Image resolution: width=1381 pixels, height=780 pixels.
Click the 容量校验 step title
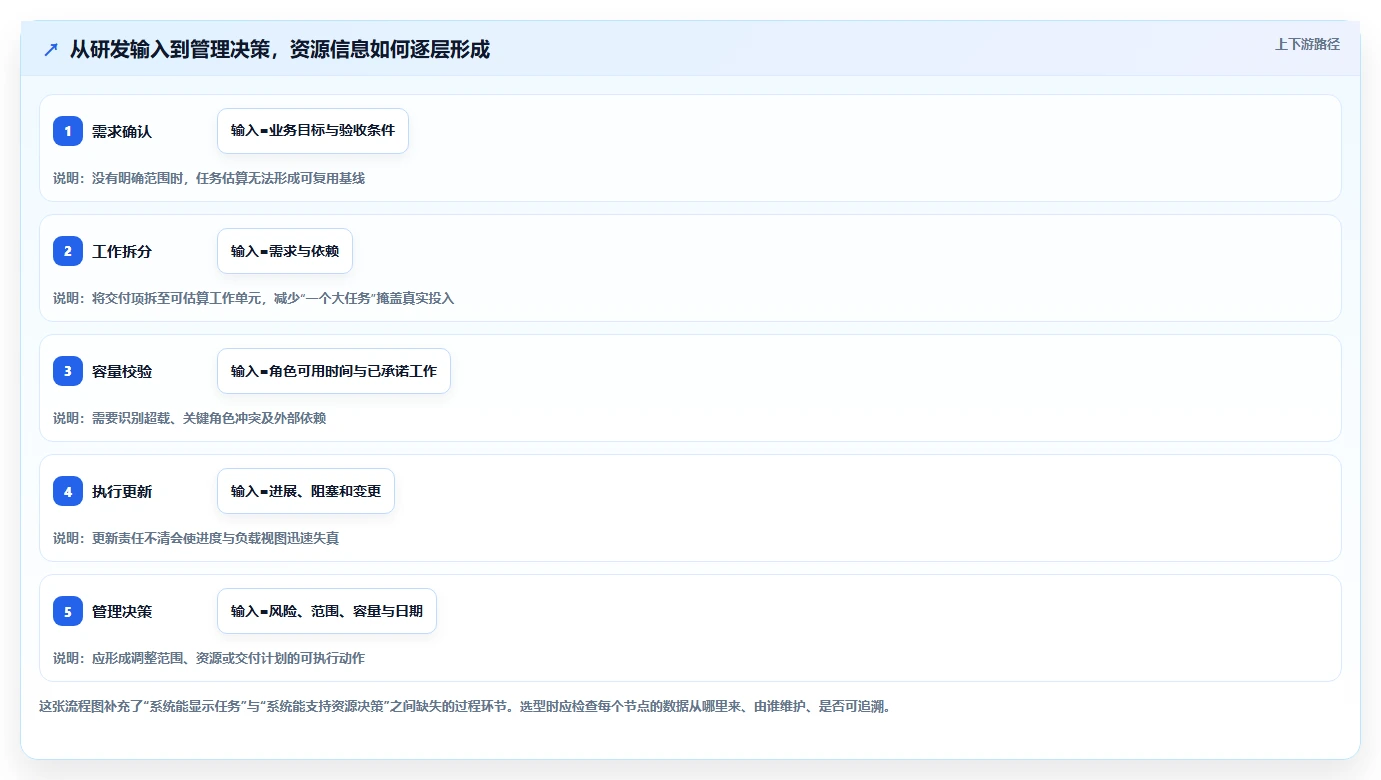(122, 371)
